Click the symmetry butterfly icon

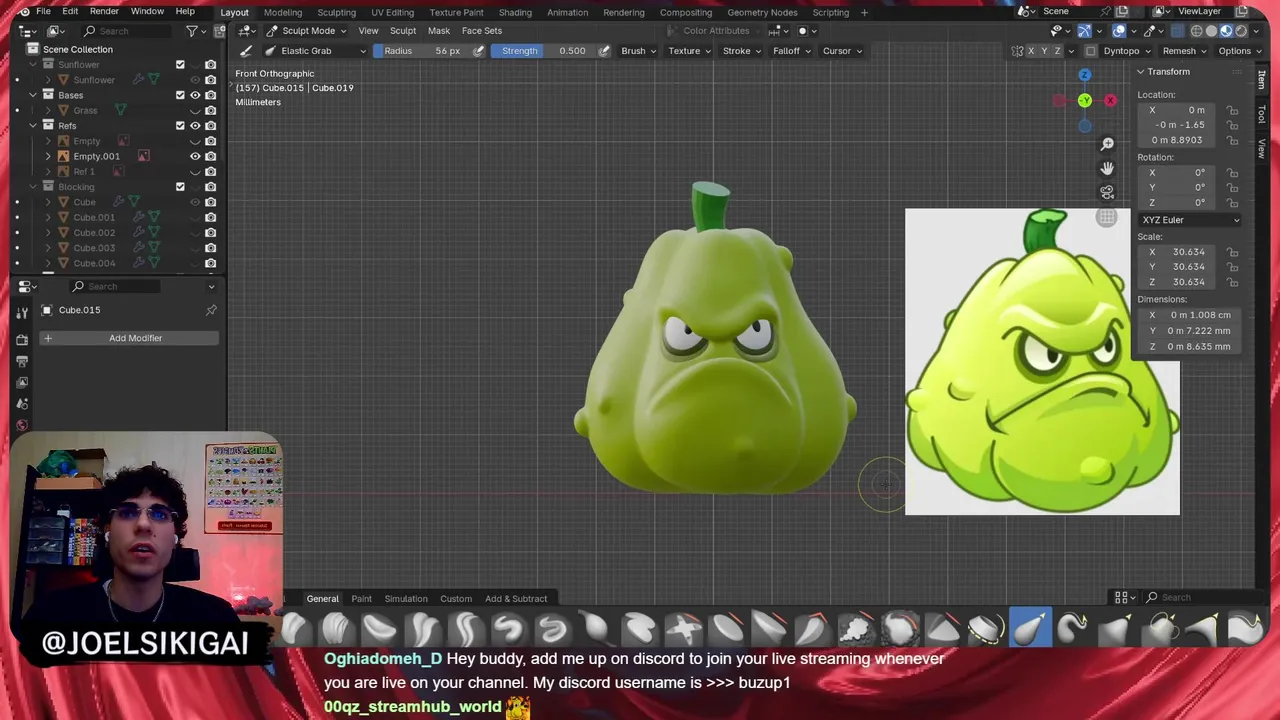click(1017, 51)
